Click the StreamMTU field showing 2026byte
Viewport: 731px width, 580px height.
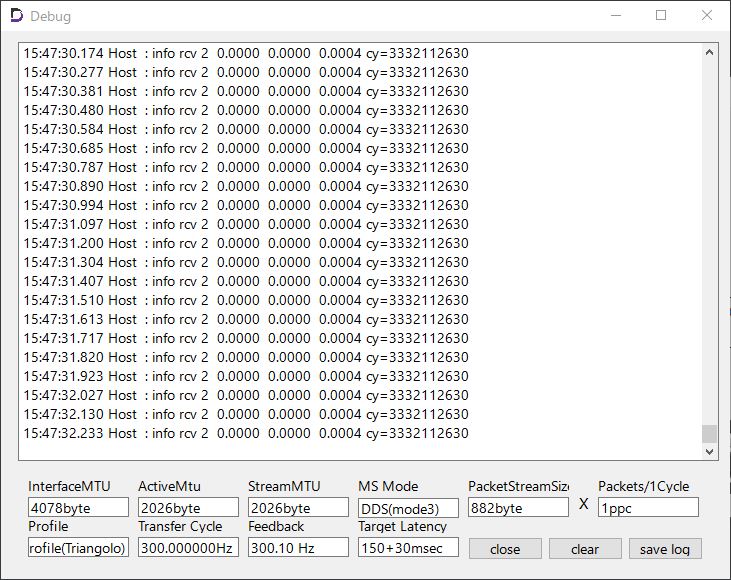click(298, 507)
